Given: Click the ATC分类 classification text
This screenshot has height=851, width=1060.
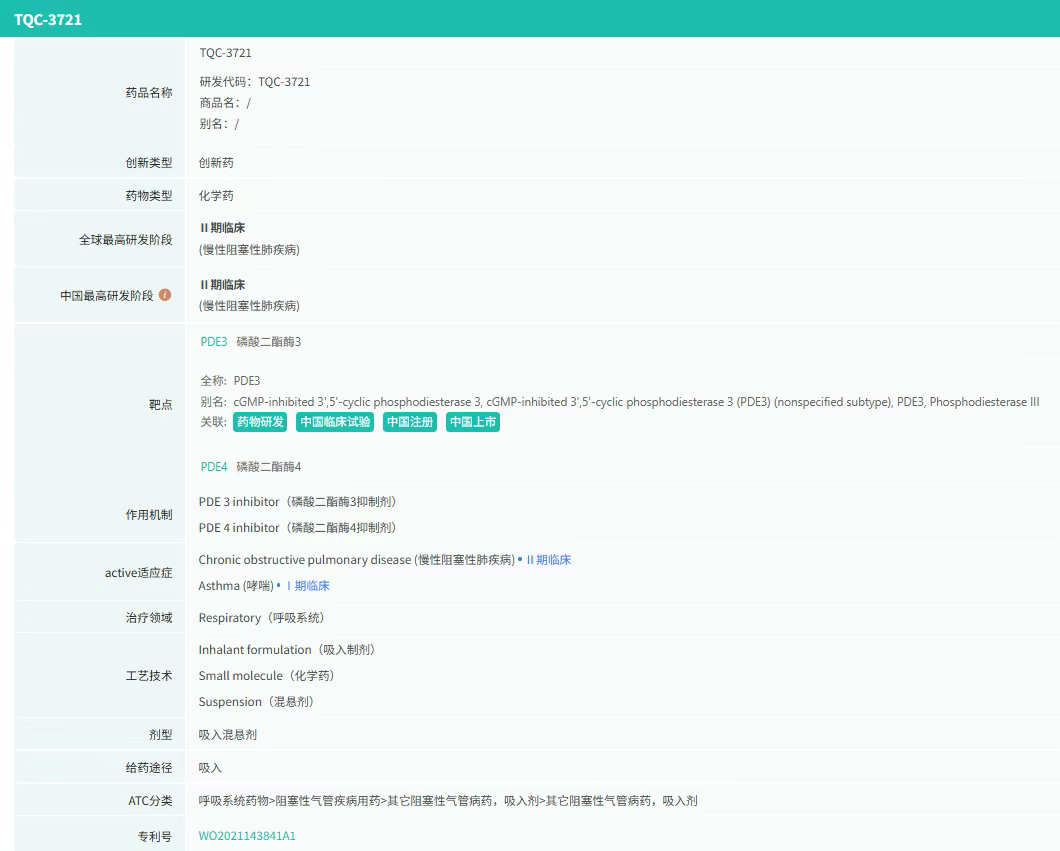Looking at the screenshot, I should coord(447,801).
